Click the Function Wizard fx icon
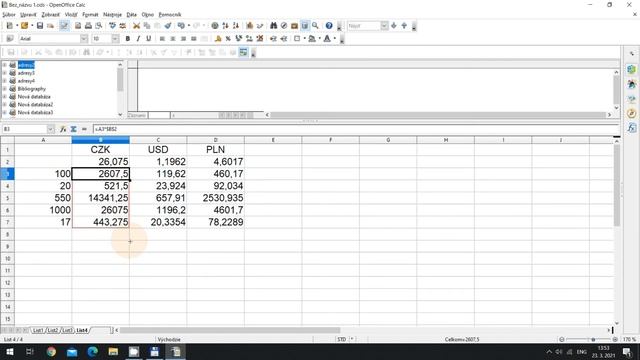Viewport: 640px width, 360px height. [x=63, y=129]
